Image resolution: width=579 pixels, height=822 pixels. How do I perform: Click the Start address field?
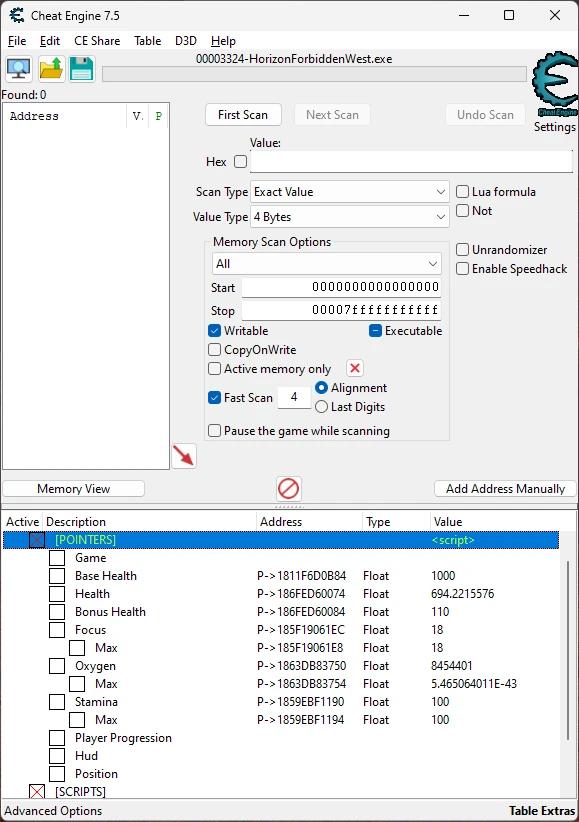(x=341, y=287)
